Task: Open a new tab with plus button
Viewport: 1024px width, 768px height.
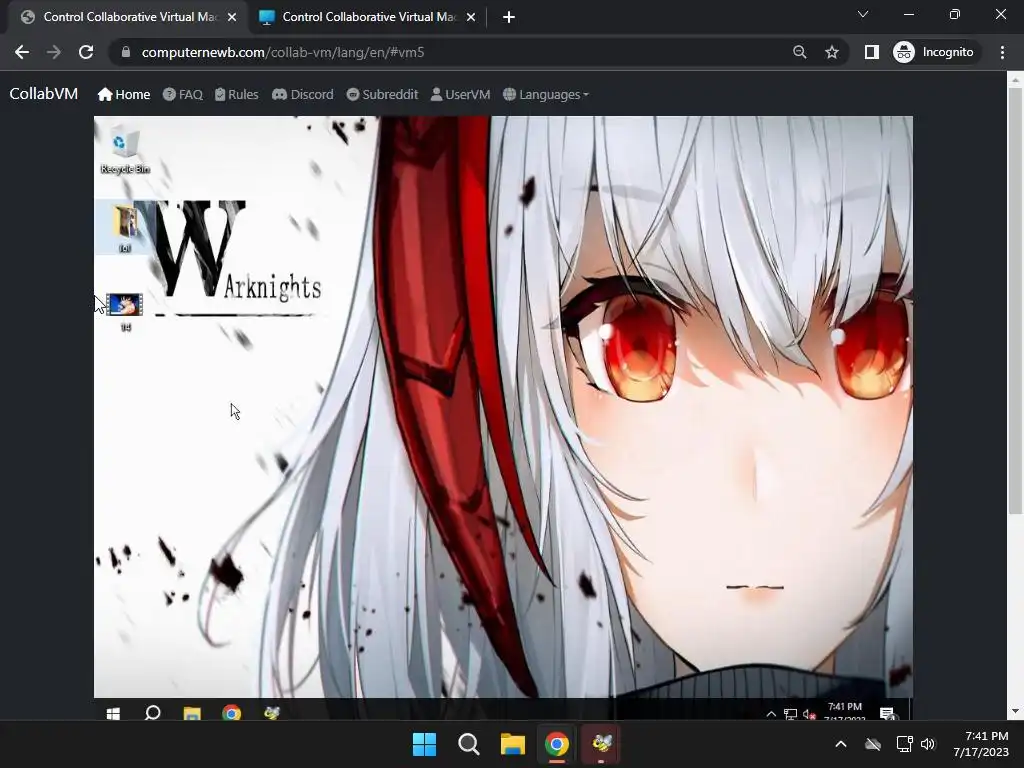Action: (x=509, y=17)
